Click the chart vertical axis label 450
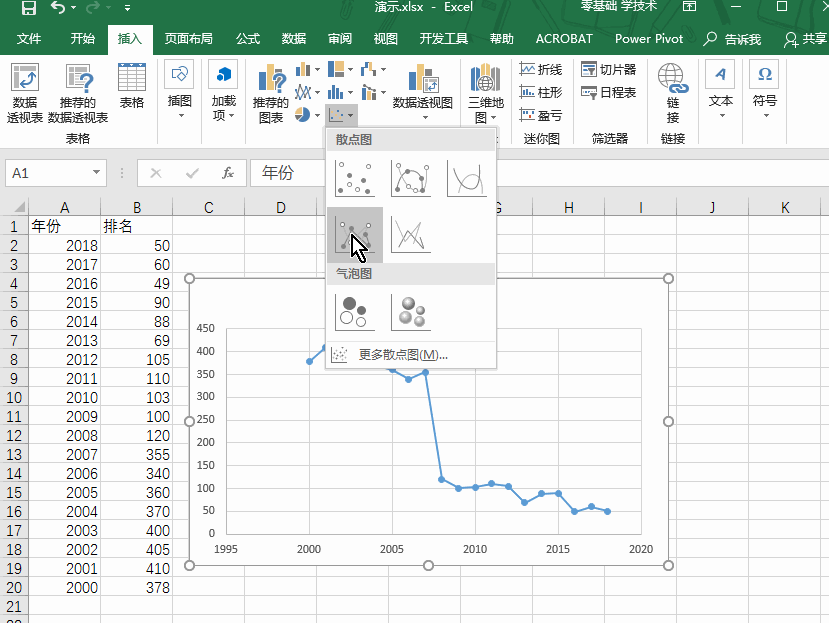The width and height of the screenshot is (829, 623). 206,328
